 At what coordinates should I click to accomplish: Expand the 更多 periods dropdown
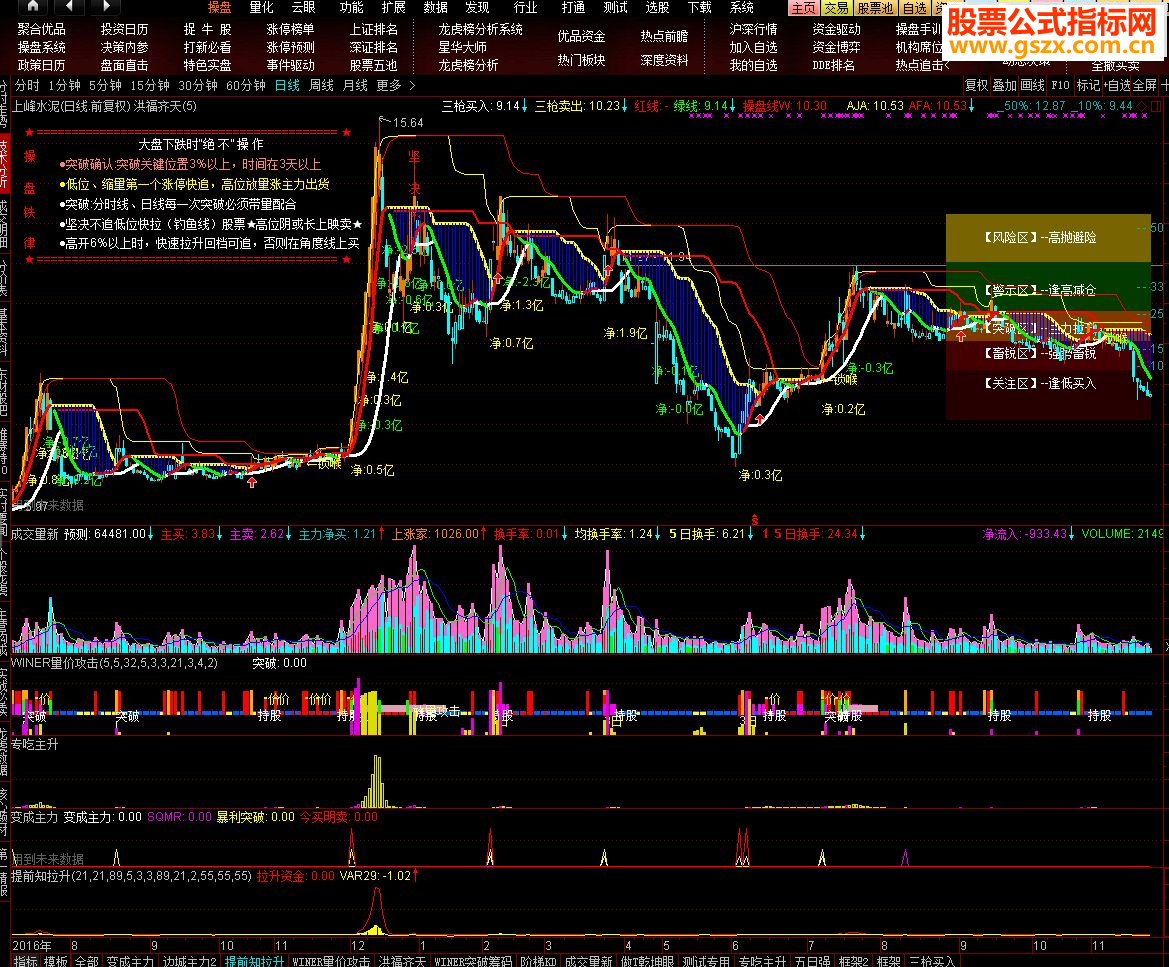[395, 86]
